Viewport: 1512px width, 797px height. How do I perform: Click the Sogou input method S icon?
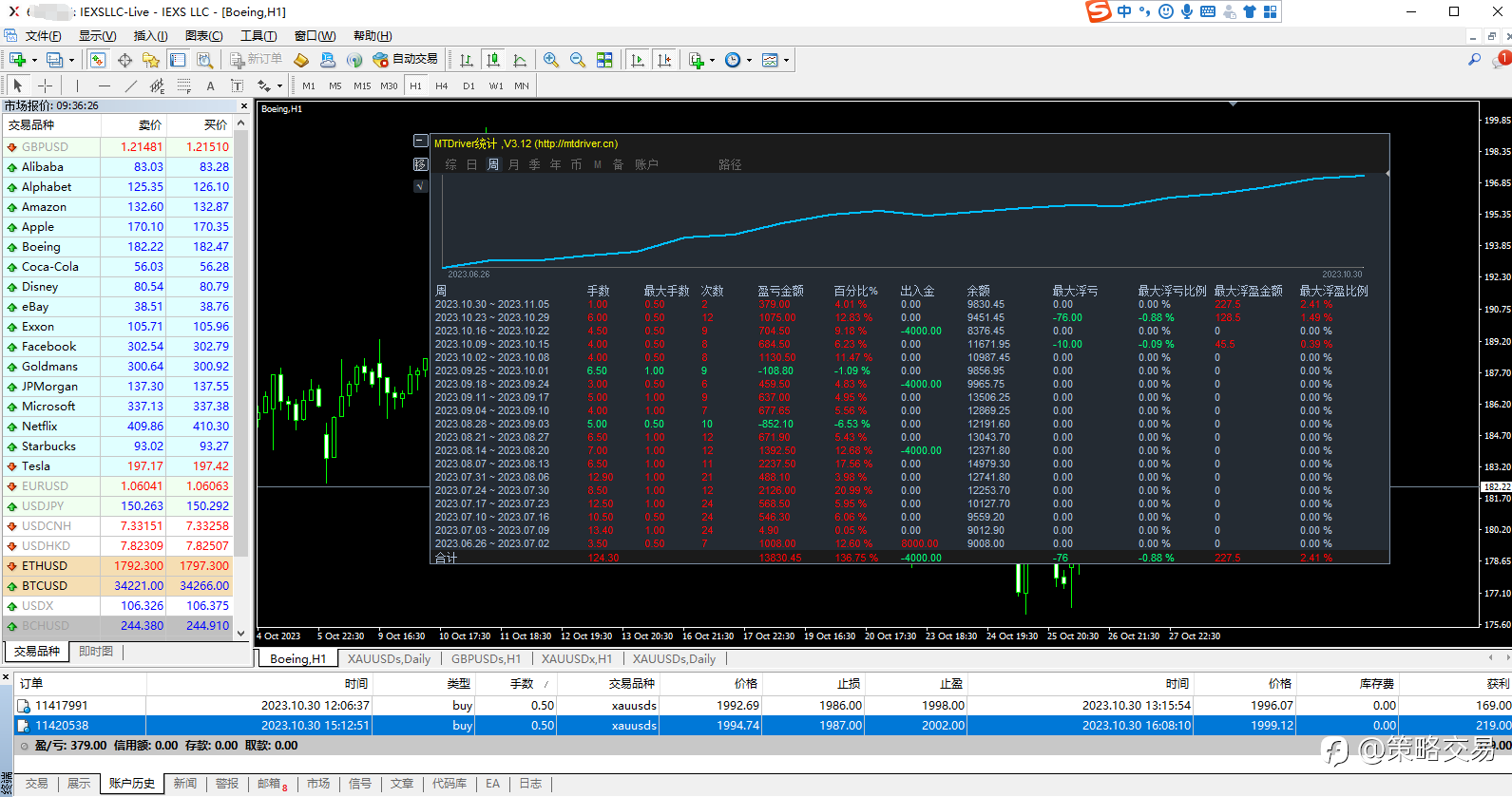pyautogui.click(x=1099, y=11)
